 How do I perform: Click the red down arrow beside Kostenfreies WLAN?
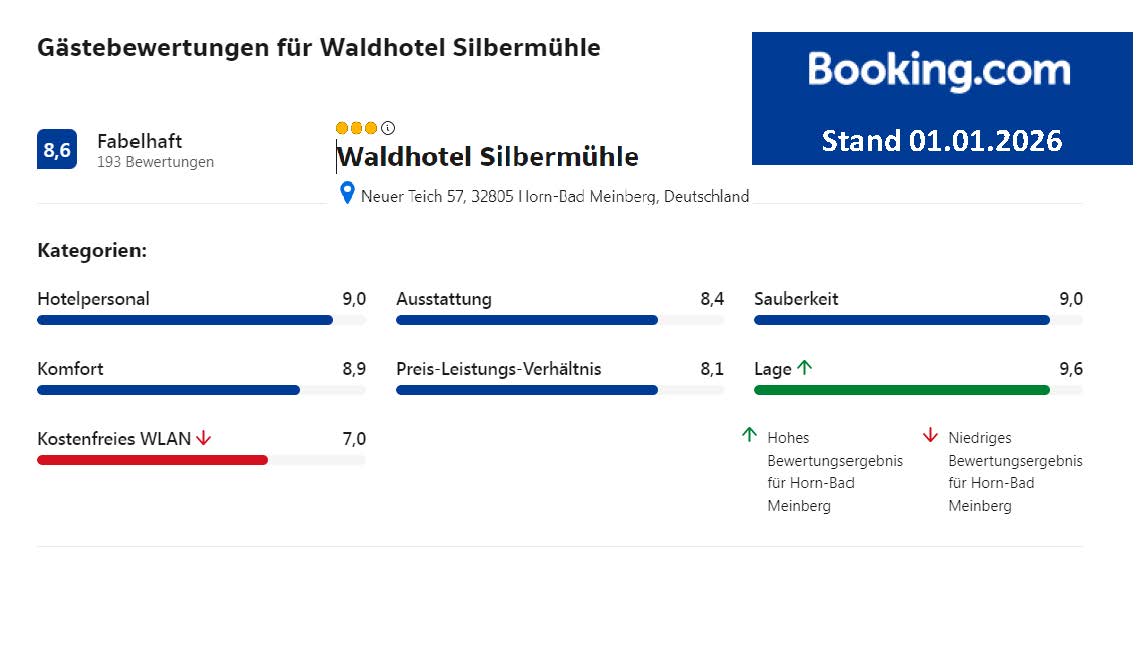pyautogui.click(x=205, y=438)
